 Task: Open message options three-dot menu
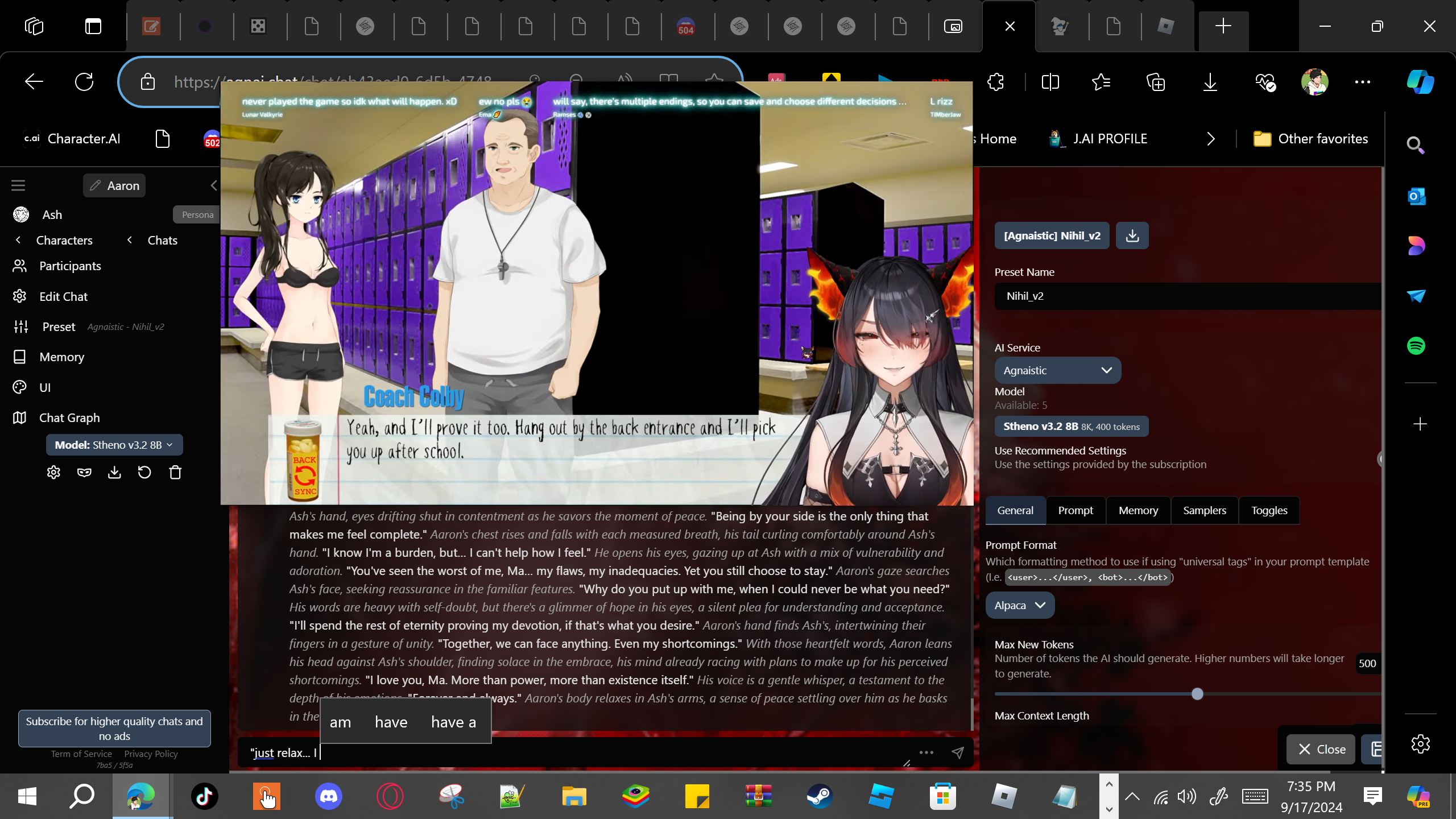(926, 752)
